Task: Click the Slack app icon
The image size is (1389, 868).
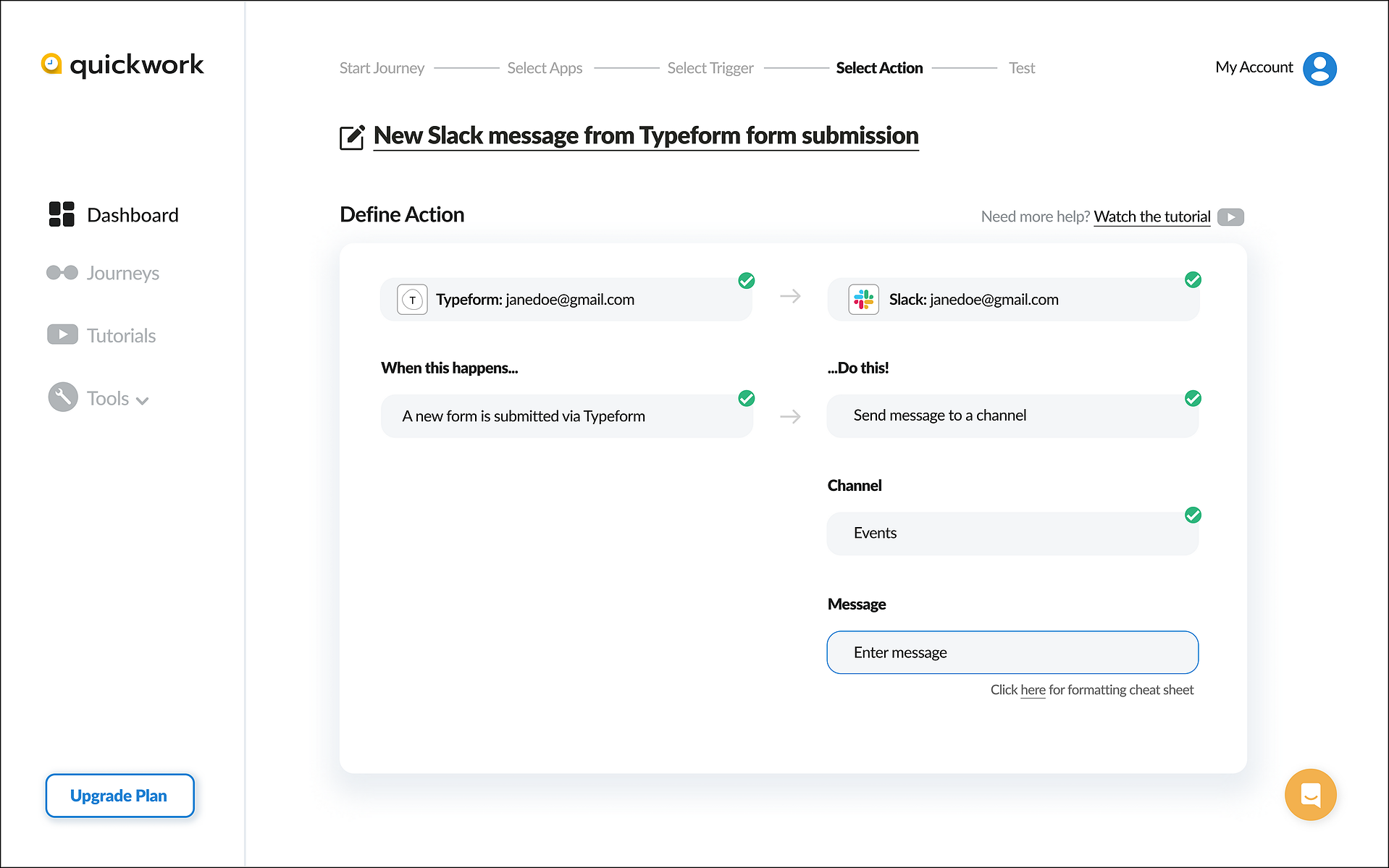Action: pyautogui.click(x=863, y=300)
